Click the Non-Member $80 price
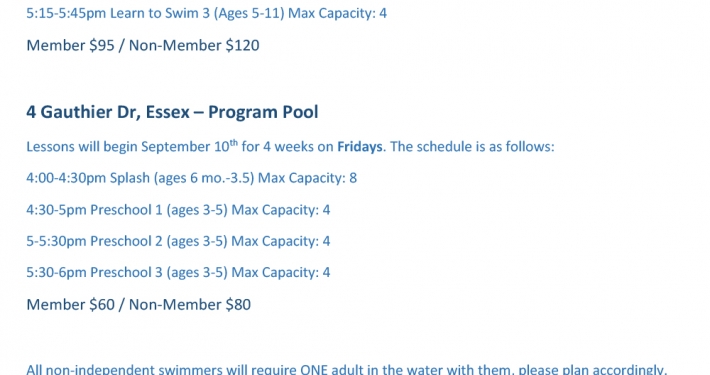The height and width of the screenshot is (375, 710). 190,304
